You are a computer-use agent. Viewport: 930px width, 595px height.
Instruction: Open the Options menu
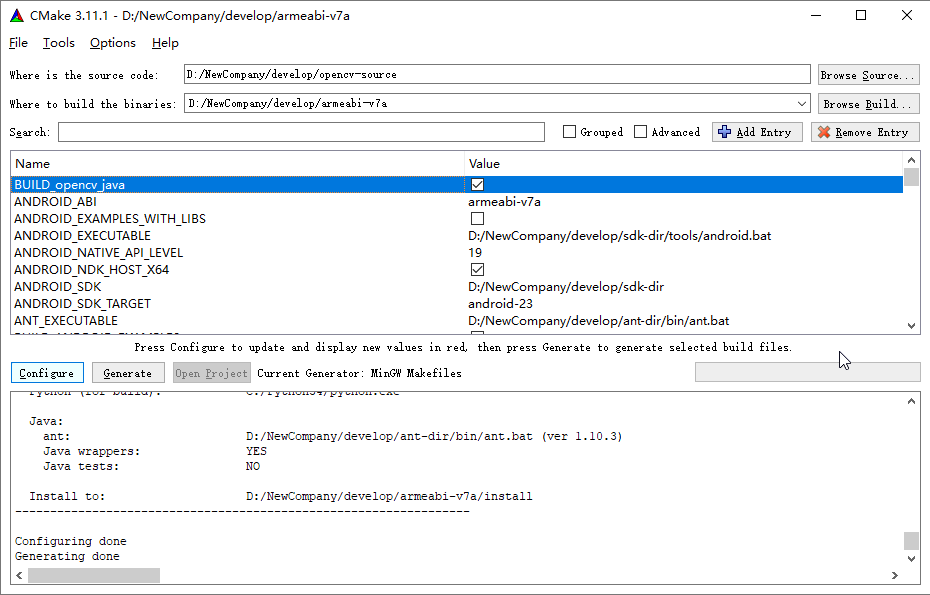point(113,43)
